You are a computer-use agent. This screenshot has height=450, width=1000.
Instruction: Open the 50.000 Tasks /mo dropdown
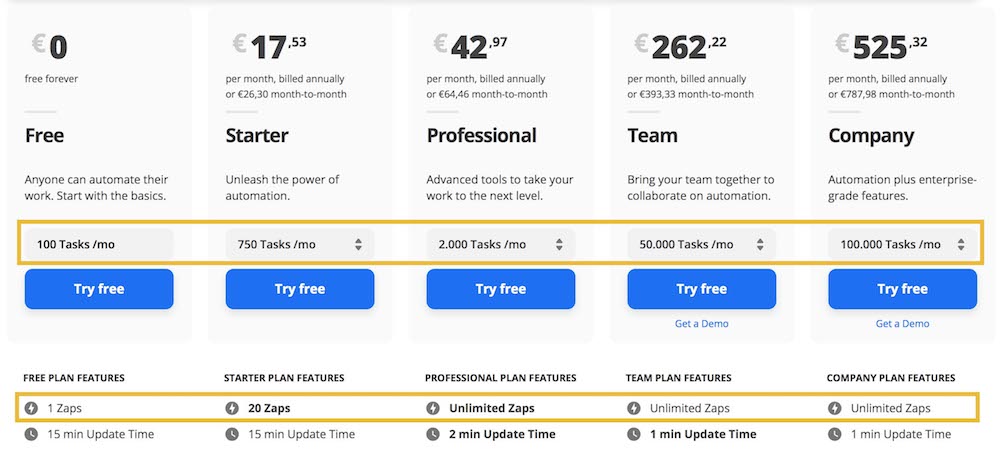[702, 244]
